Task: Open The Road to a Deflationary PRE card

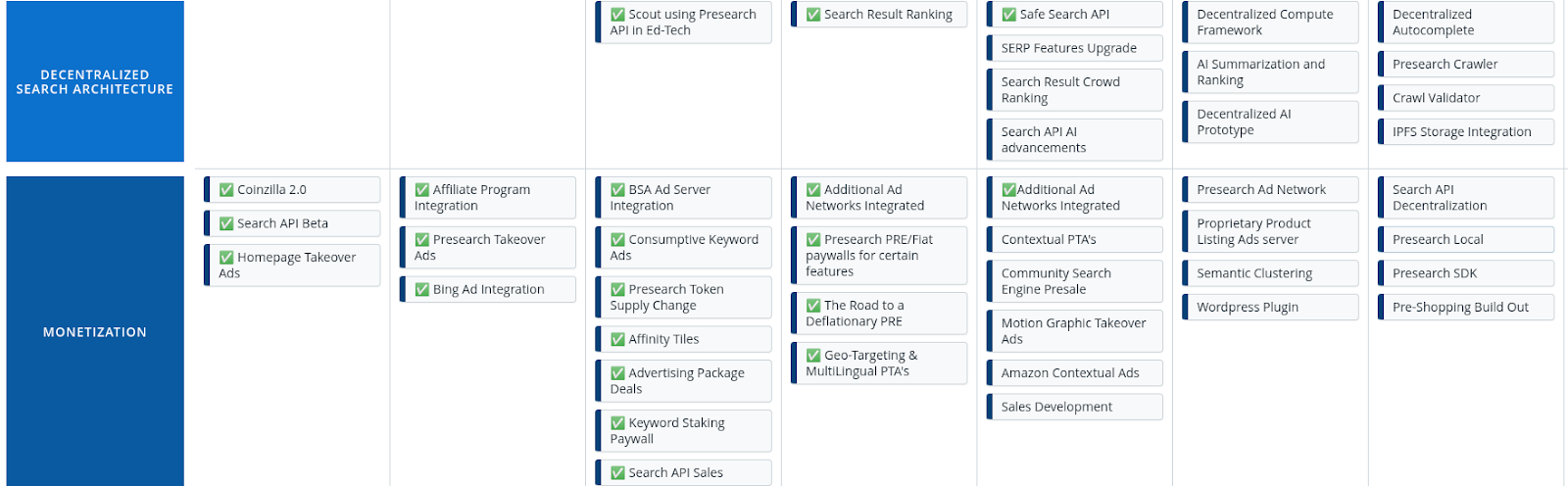Action: coord(879,313)
